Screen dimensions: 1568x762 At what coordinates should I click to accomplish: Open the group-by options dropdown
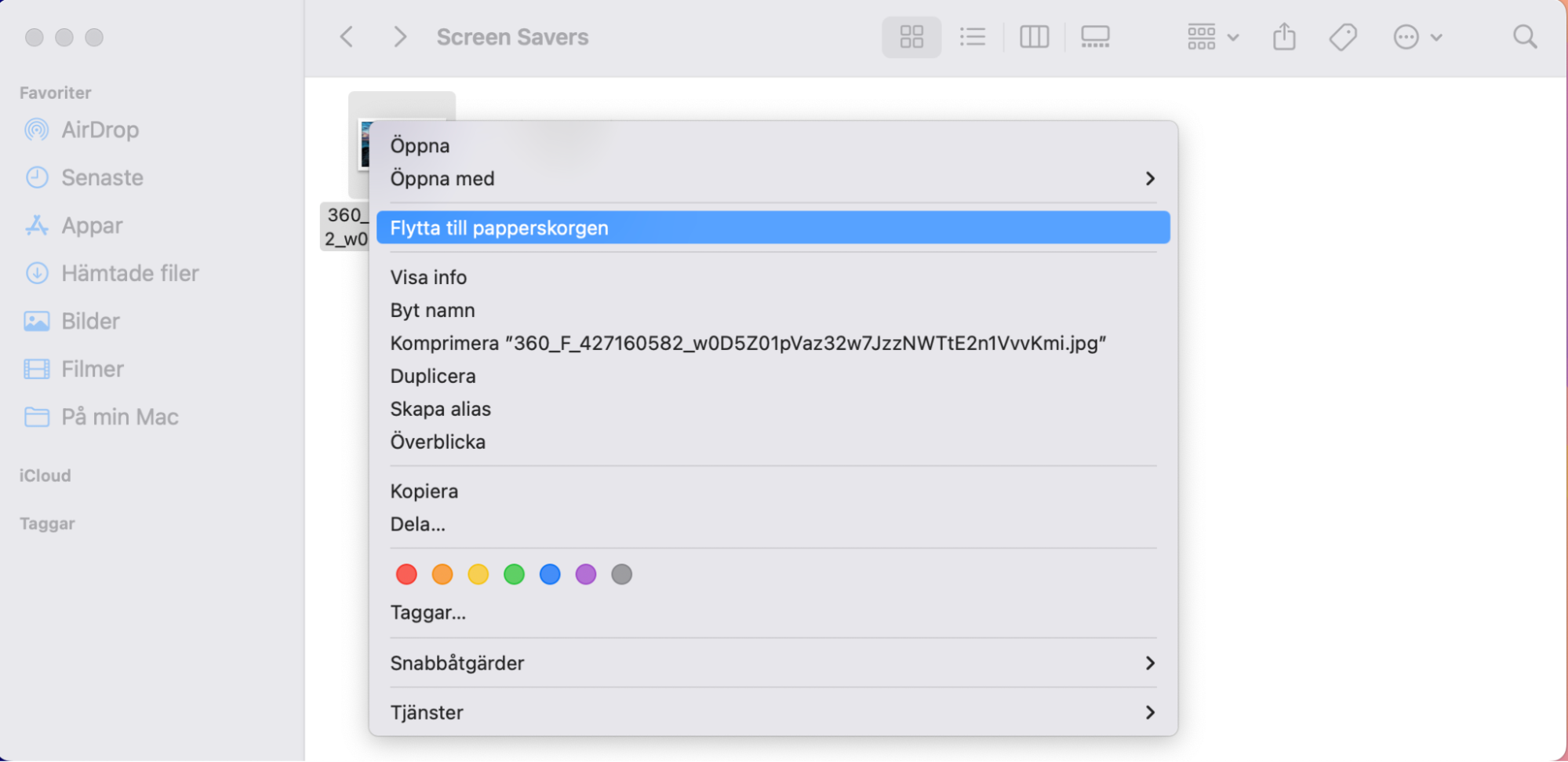pos(1212,37)
